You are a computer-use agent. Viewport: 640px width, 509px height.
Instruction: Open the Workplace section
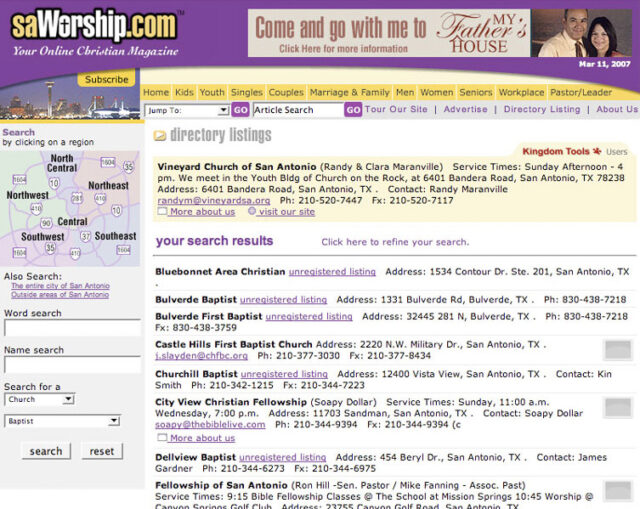click(521, 93)
